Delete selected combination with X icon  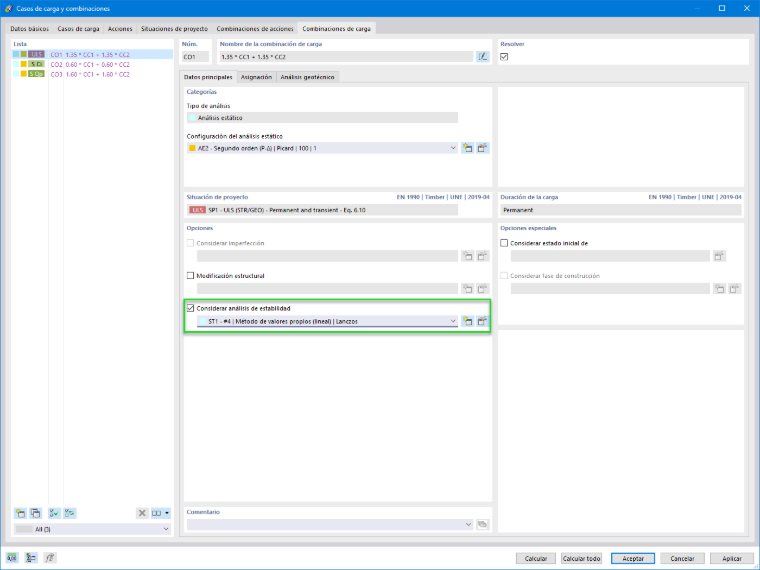pyautogui.click(x=142, y=513)
